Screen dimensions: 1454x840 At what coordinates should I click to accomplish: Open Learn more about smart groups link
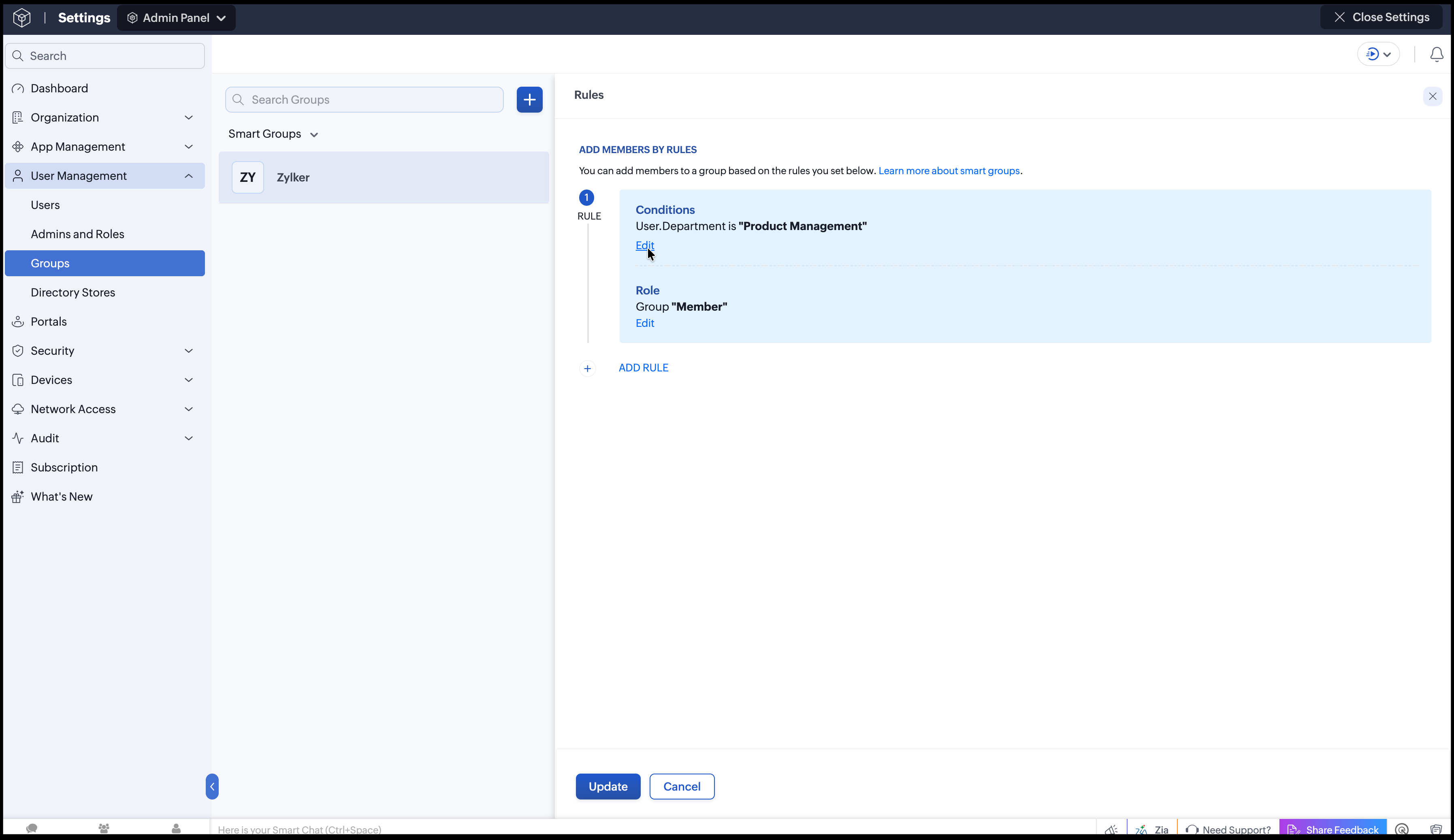tap(949, 171)
